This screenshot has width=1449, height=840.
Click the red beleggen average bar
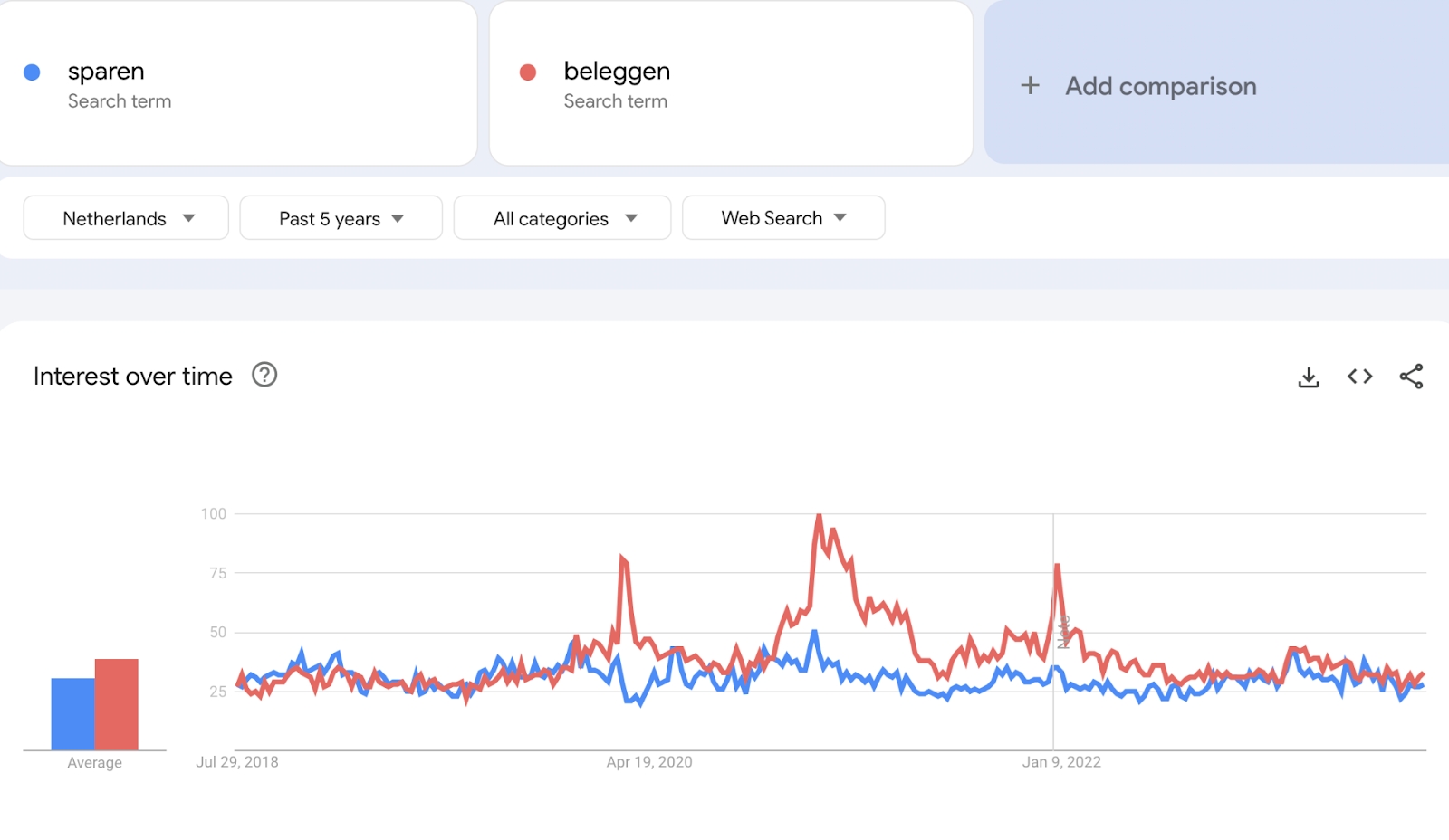click(117, 704)
